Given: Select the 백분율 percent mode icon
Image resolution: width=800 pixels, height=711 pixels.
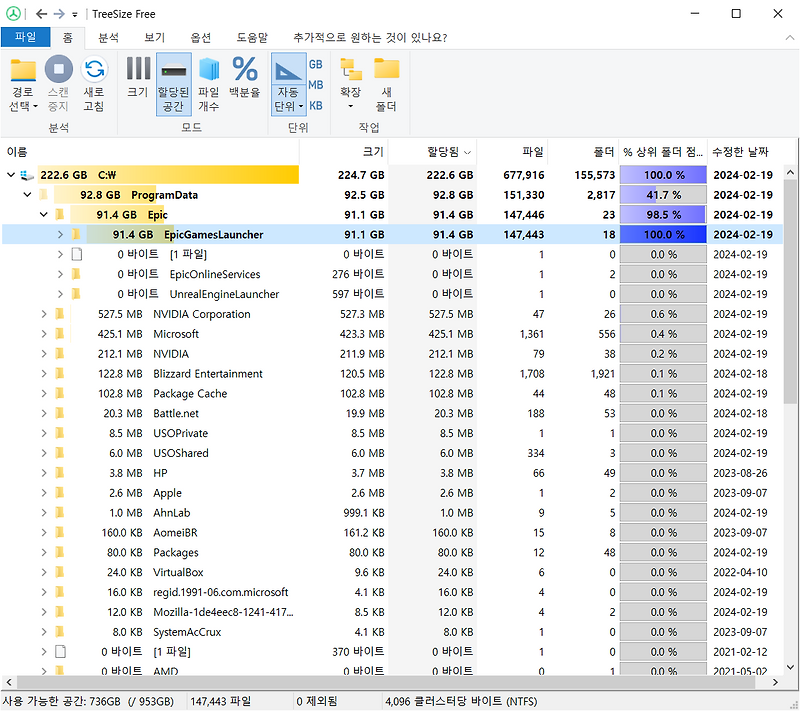Looking at the screenshot, I should (x=245, y=69).
